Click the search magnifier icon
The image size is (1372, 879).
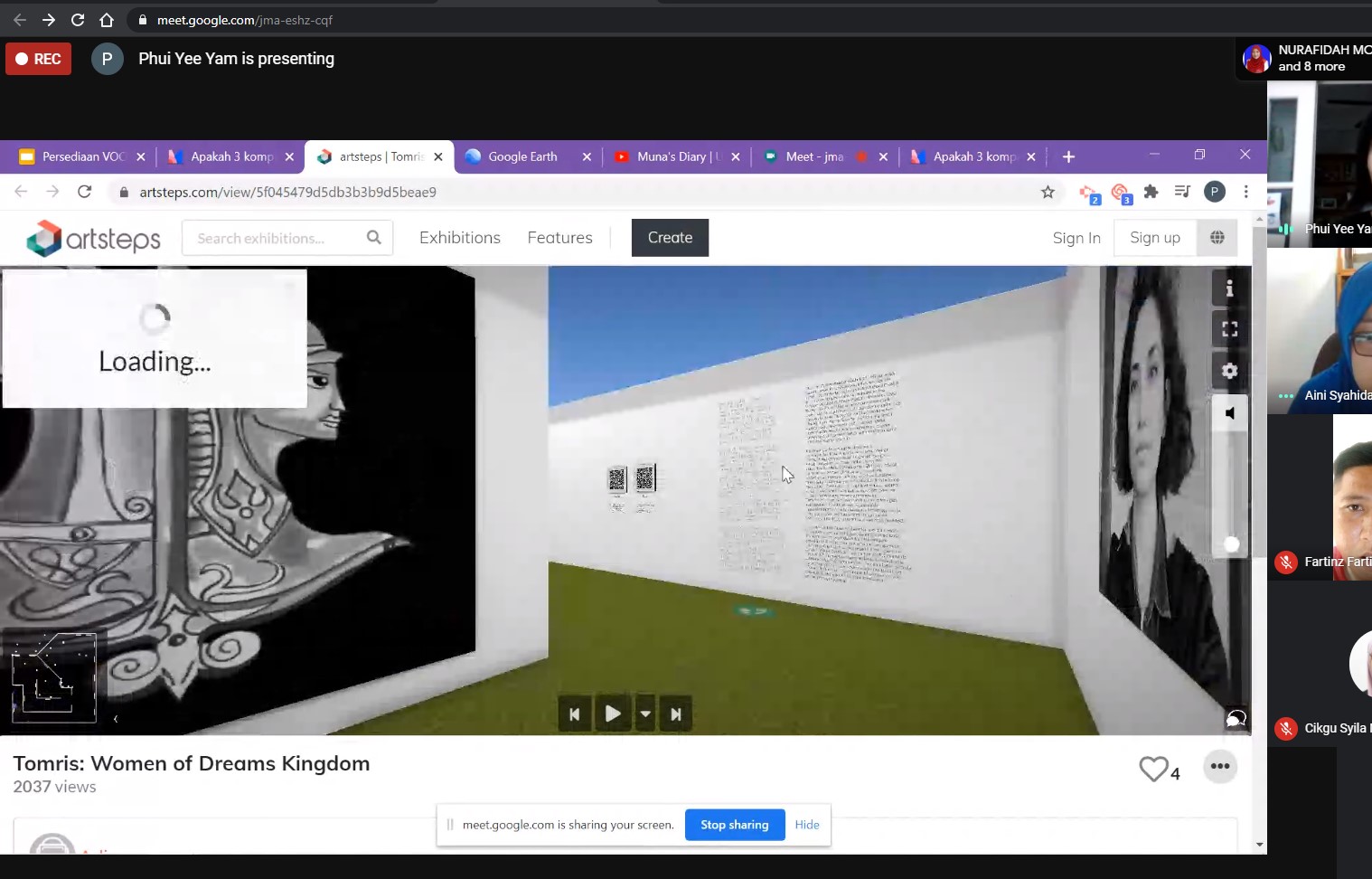point(374,237)
